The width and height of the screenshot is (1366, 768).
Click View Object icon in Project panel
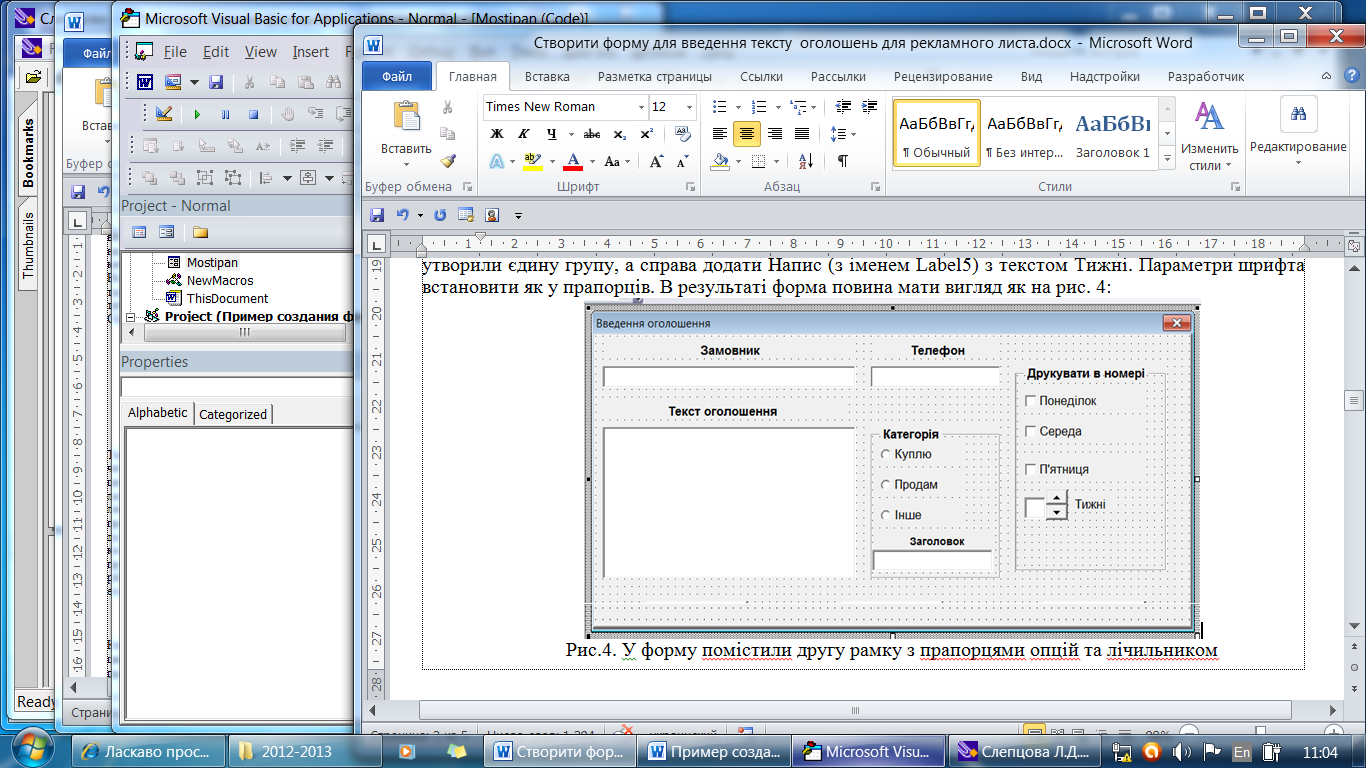click(166, 232)
